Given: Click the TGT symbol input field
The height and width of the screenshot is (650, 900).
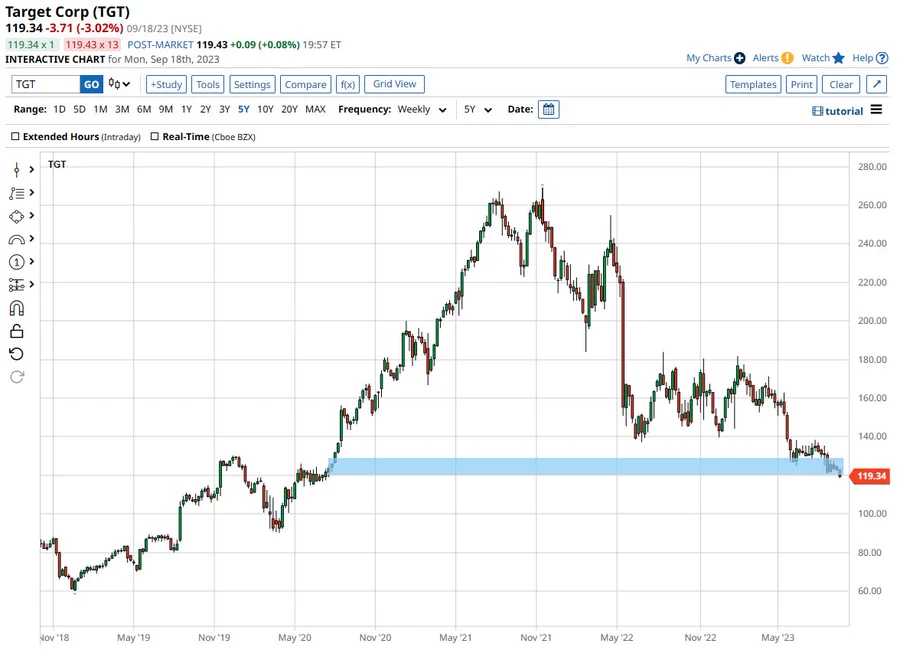Looking at the screenshot, I should (x=45, y=84).
